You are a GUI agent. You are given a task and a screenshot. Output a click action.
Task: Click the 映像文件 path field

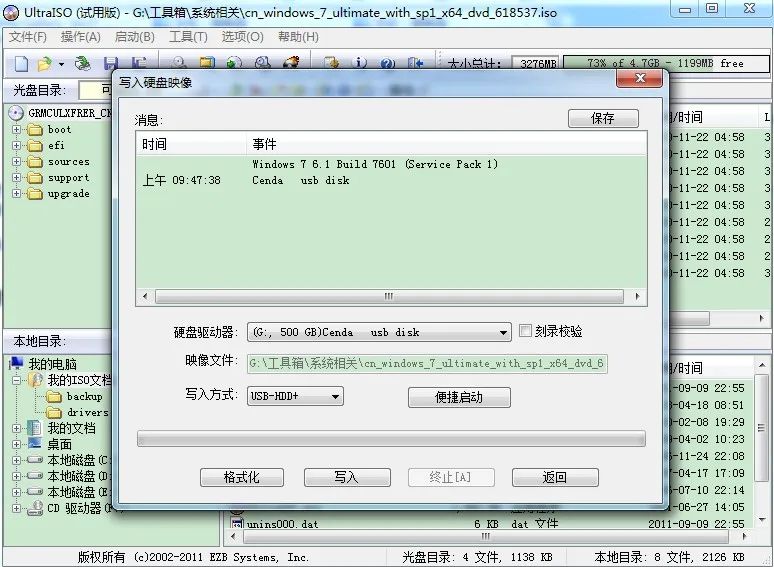pyautogui.click(x=427, y=364)
